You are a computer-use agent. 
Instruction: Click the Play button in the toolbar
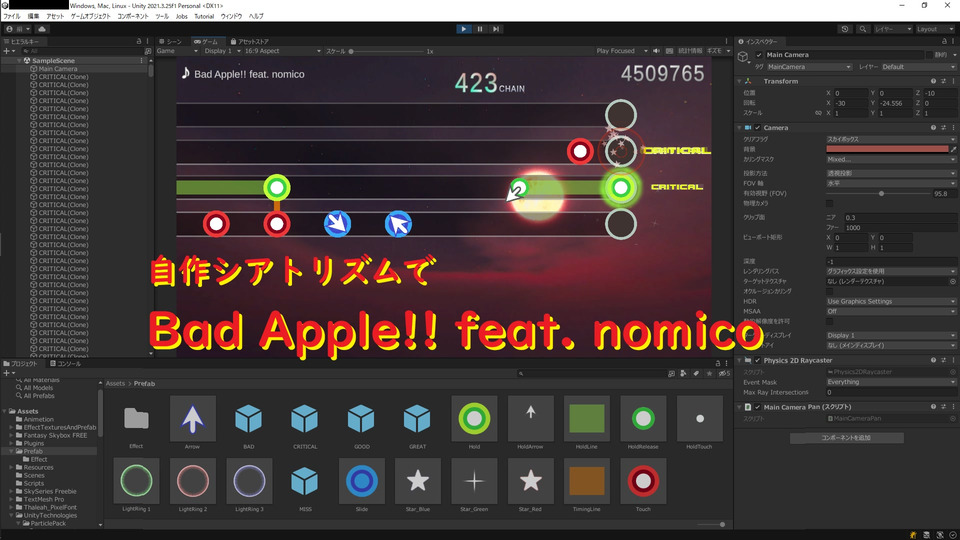click(463, 29)
